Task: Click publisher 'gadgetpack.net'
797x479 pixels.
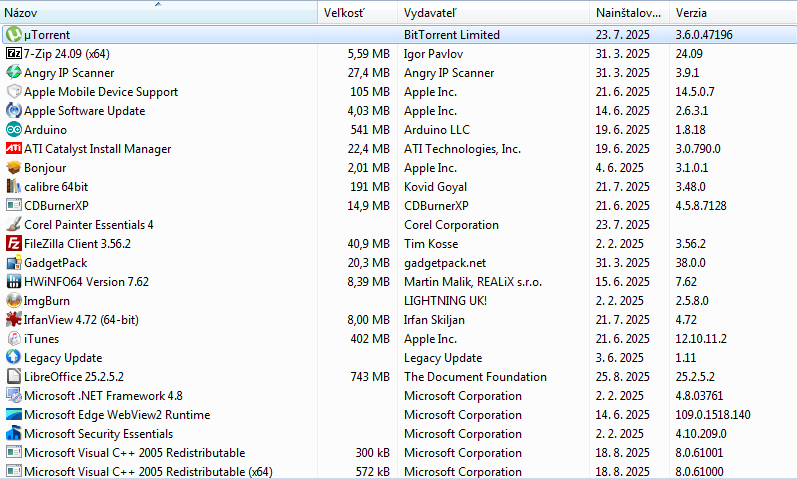Action: [445, 263]
